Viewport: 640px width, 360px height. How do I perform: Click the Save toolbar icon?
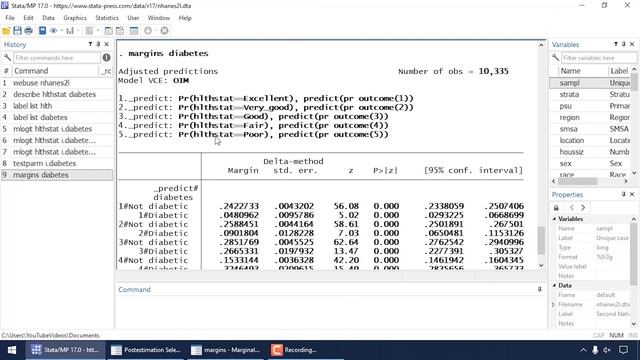coord(17,31)
